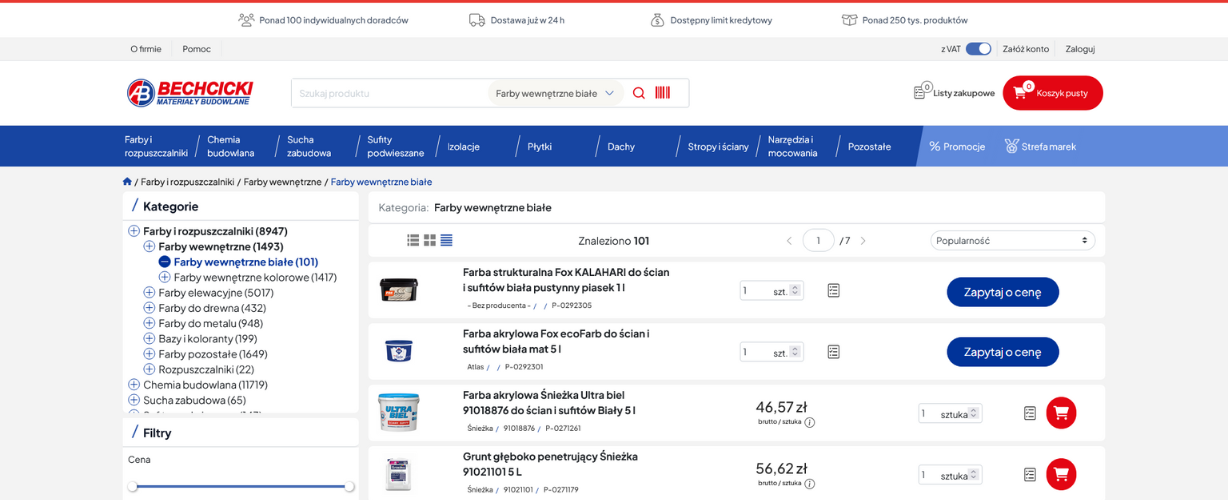Add Fox ecoFarb paint to shopping list
This screenshot has width=1228, height=500.
click(x=833, y=352)
